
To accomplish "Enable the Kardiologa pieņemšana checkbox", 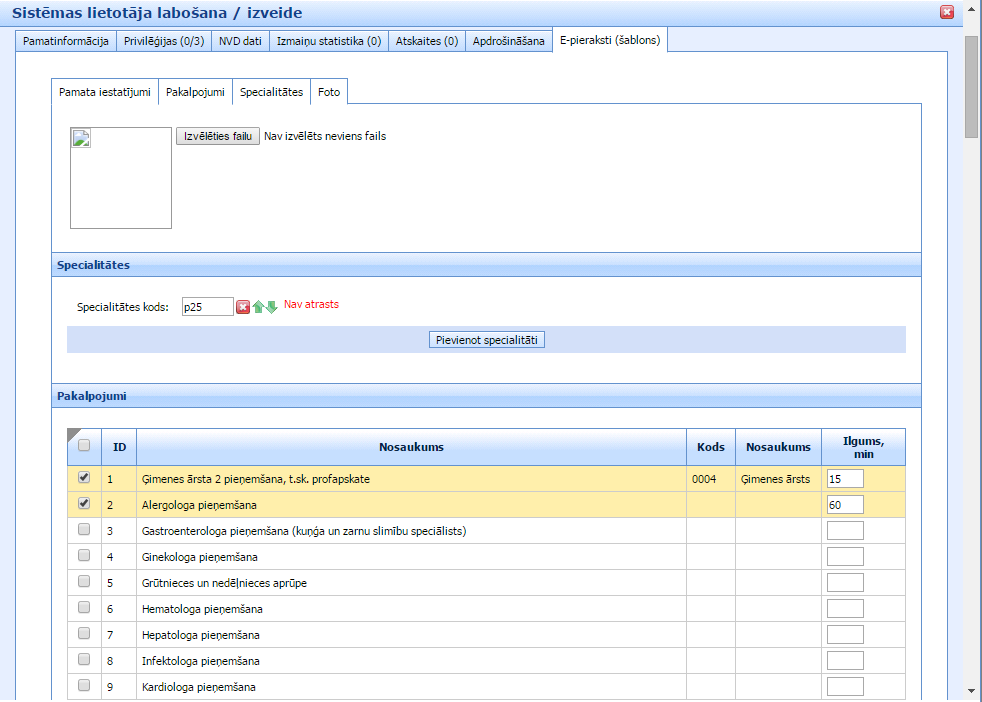I will (x=84, y=686).
